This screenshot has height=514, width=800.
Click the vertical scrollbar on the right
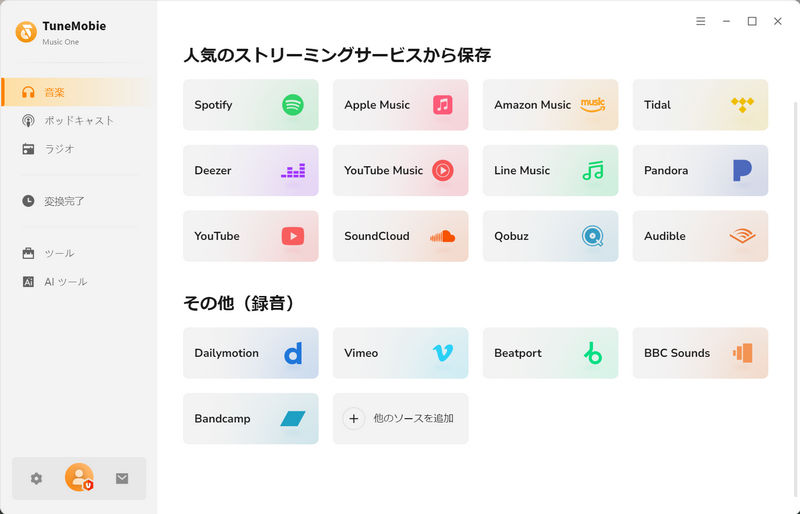point(796,299)
